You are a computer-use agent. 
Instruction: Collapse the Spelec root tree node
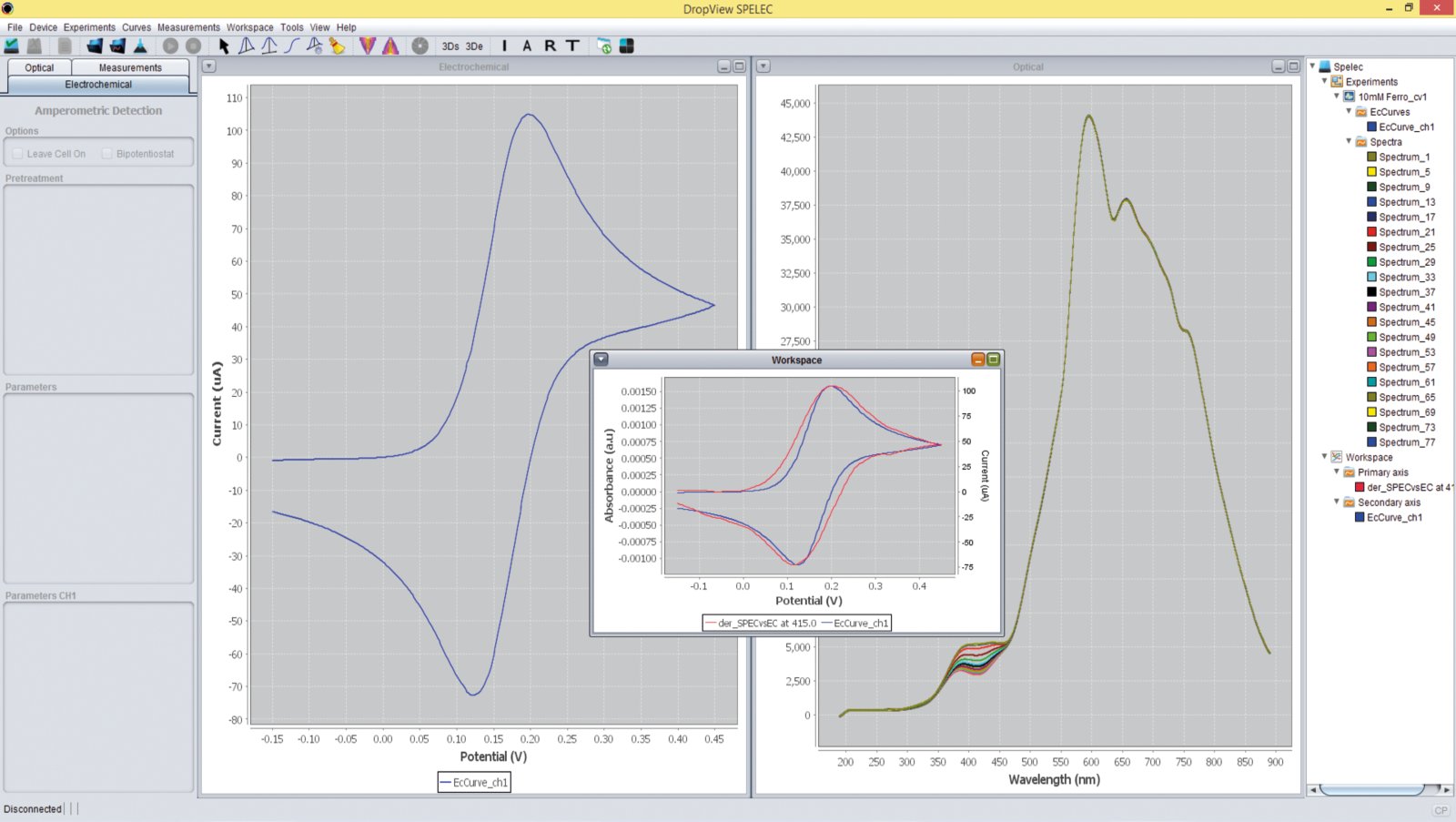(1312, 66)
